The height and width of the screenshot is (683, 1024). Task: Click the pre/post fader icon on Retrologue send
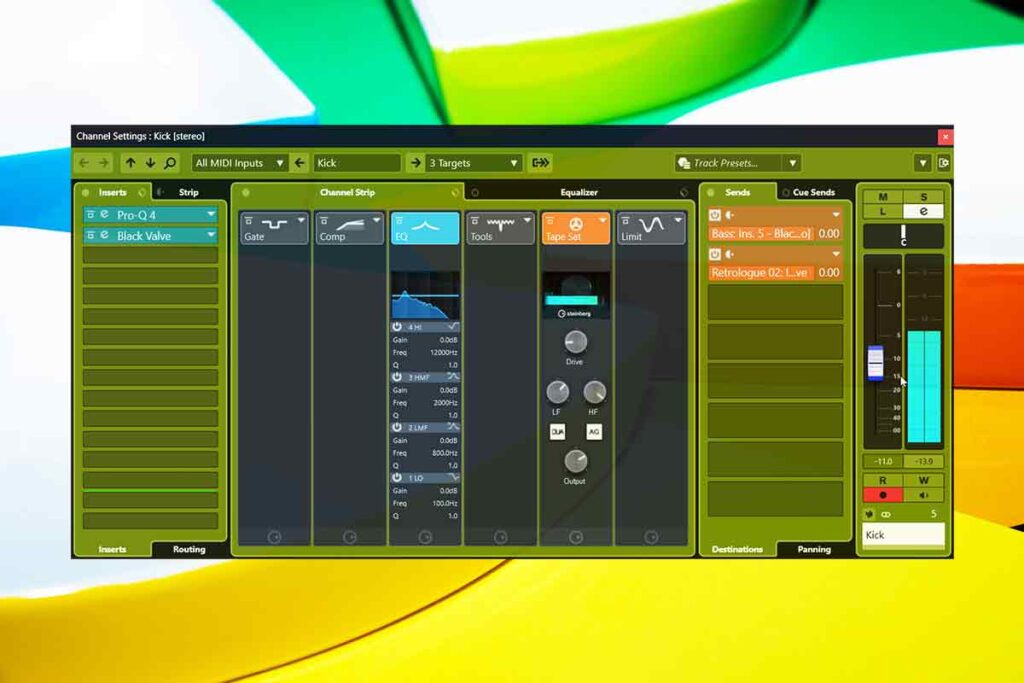(x=730, y=254)
